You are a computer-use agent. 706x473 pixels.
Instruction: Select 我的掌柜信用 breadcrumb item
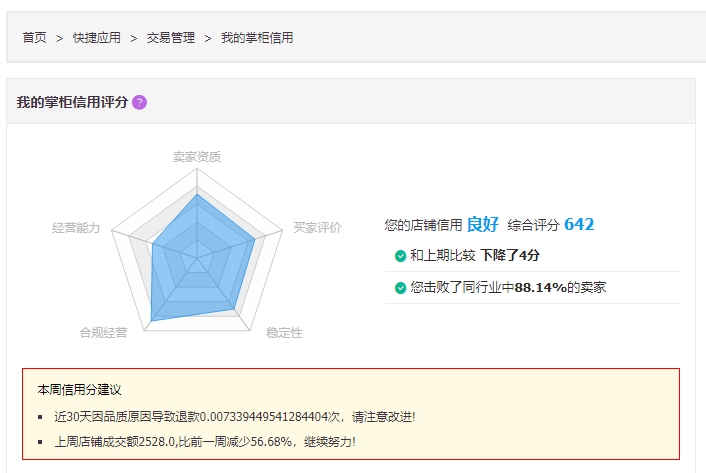tap(257, 38)
